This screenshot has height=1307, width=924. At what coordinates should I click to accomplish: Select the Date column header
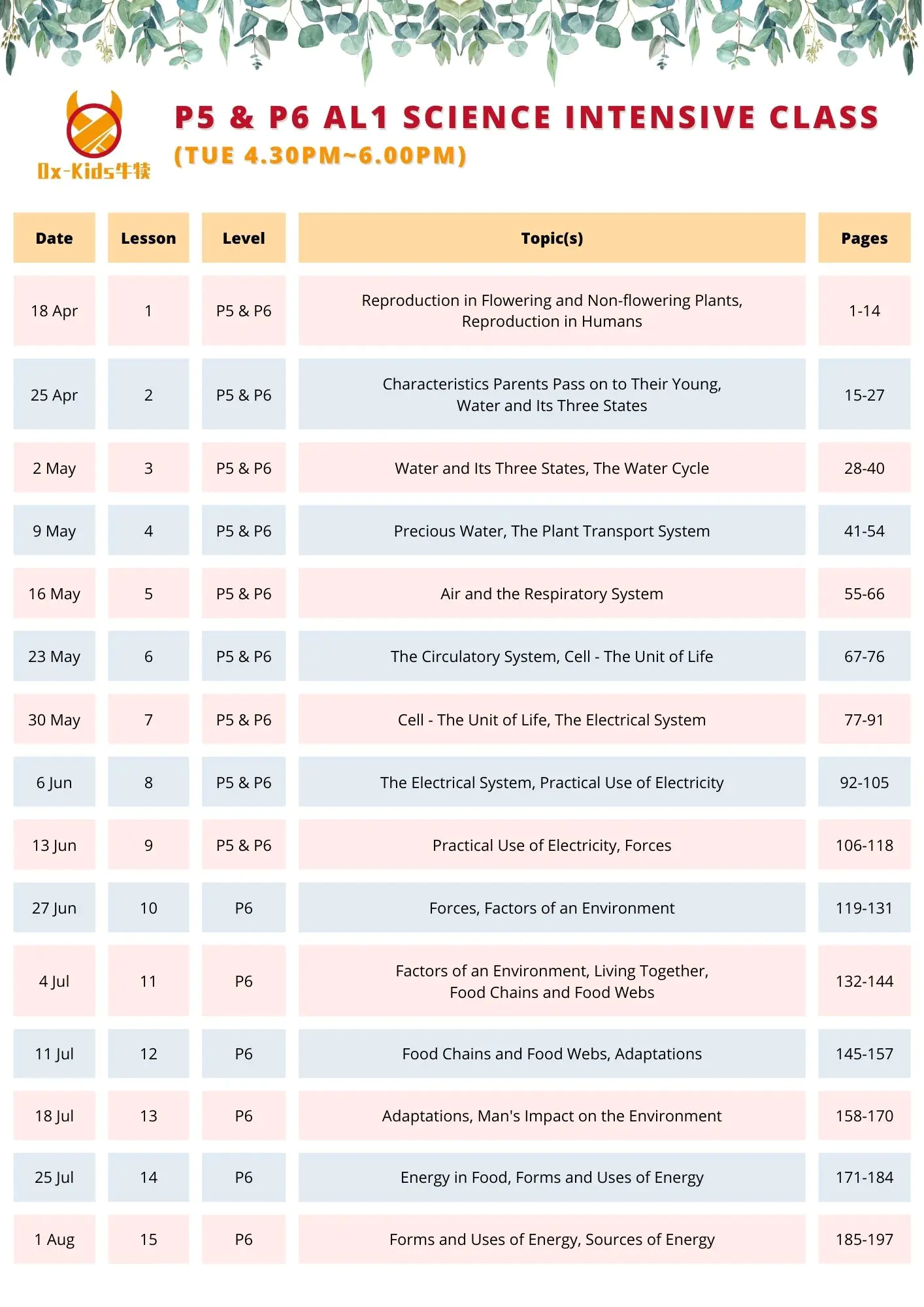point(54,238)
